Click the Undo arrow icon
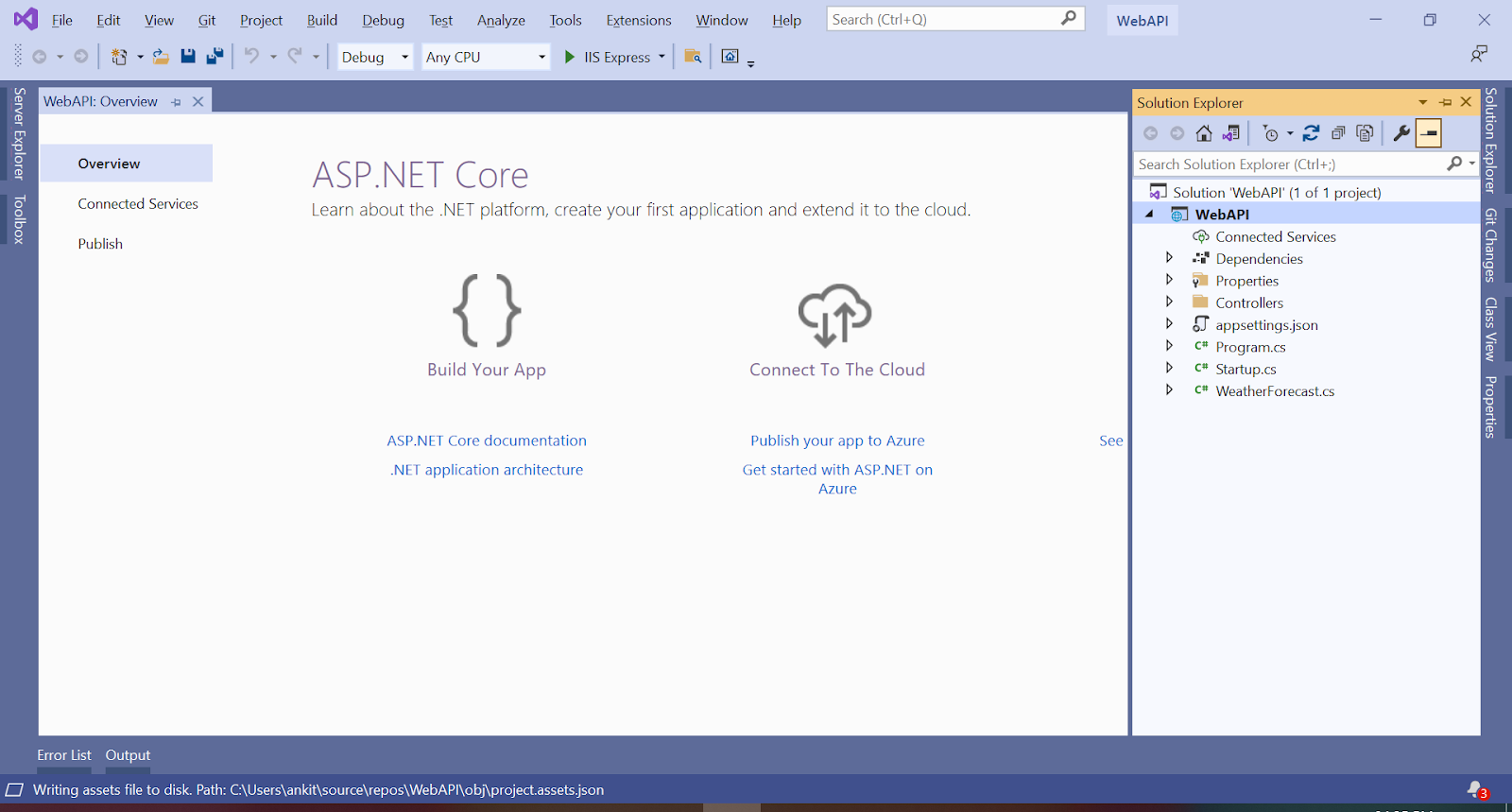The width and height of the screenshot is (1512, 812). coord(251,56)
